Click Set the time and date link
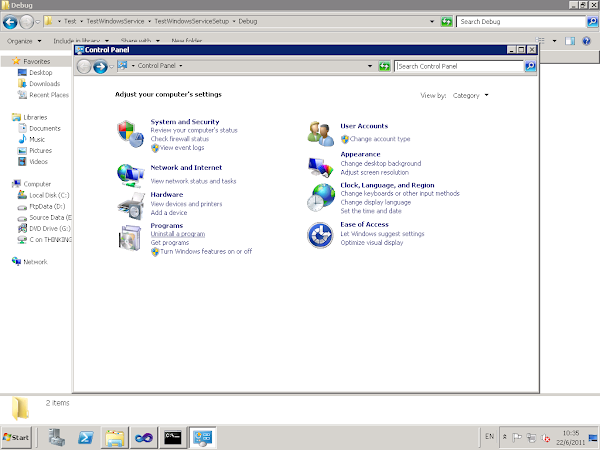The width and height of the screenshot is (600, 450). [x=371, y=211]
